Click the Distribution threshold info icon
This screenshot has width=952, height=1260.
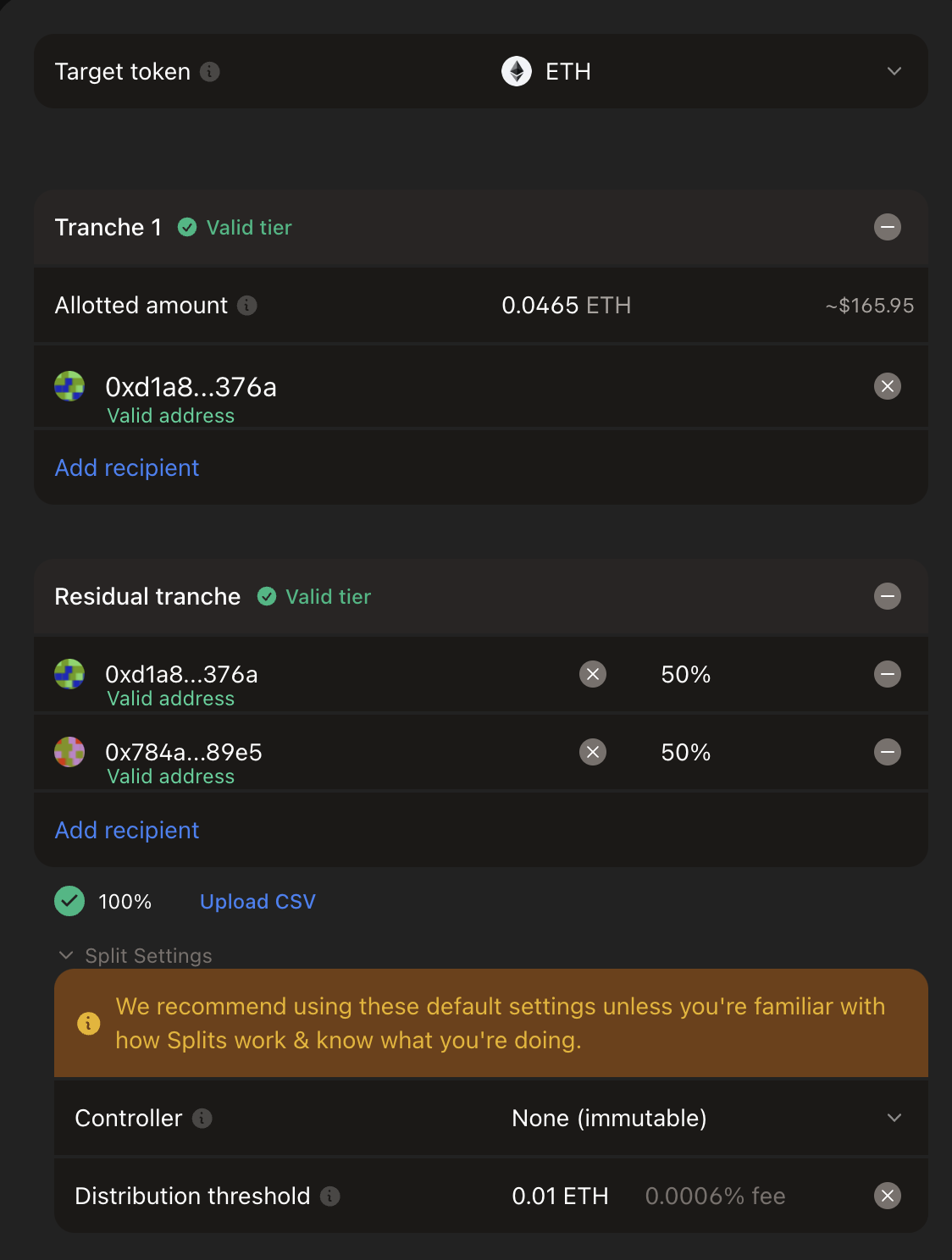click(330, 1196)
